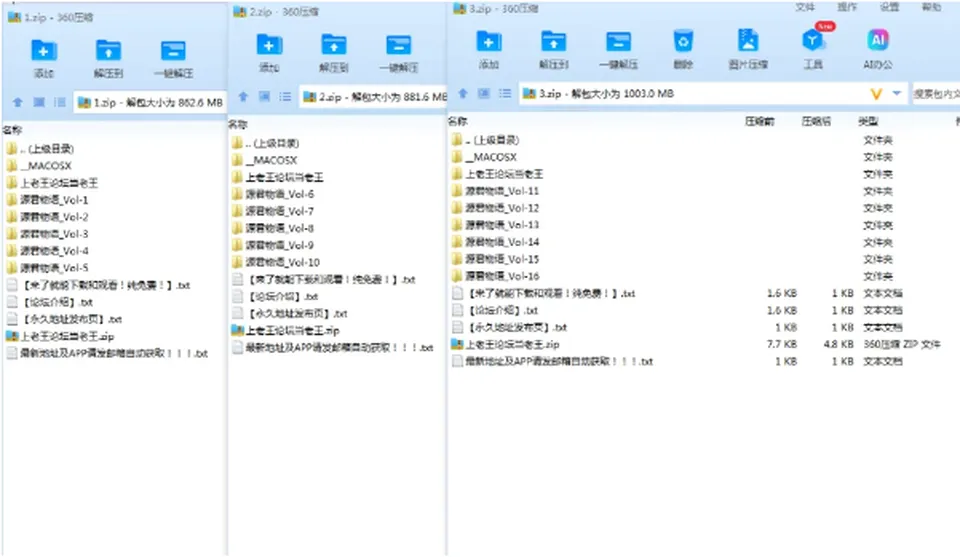Select the 上老王论坛当老王.zip file in the 1.zip window
Viewport: 960px width, 557px height.
60,337
